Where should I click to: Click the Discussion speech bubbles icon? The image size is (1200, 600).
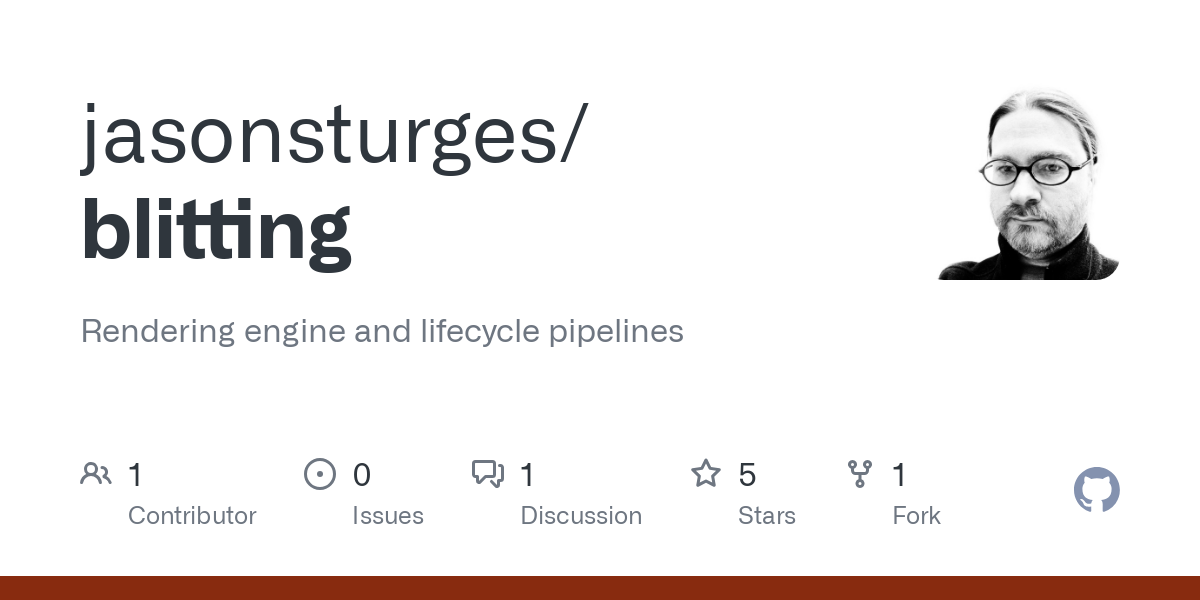[x=488, y=474]
